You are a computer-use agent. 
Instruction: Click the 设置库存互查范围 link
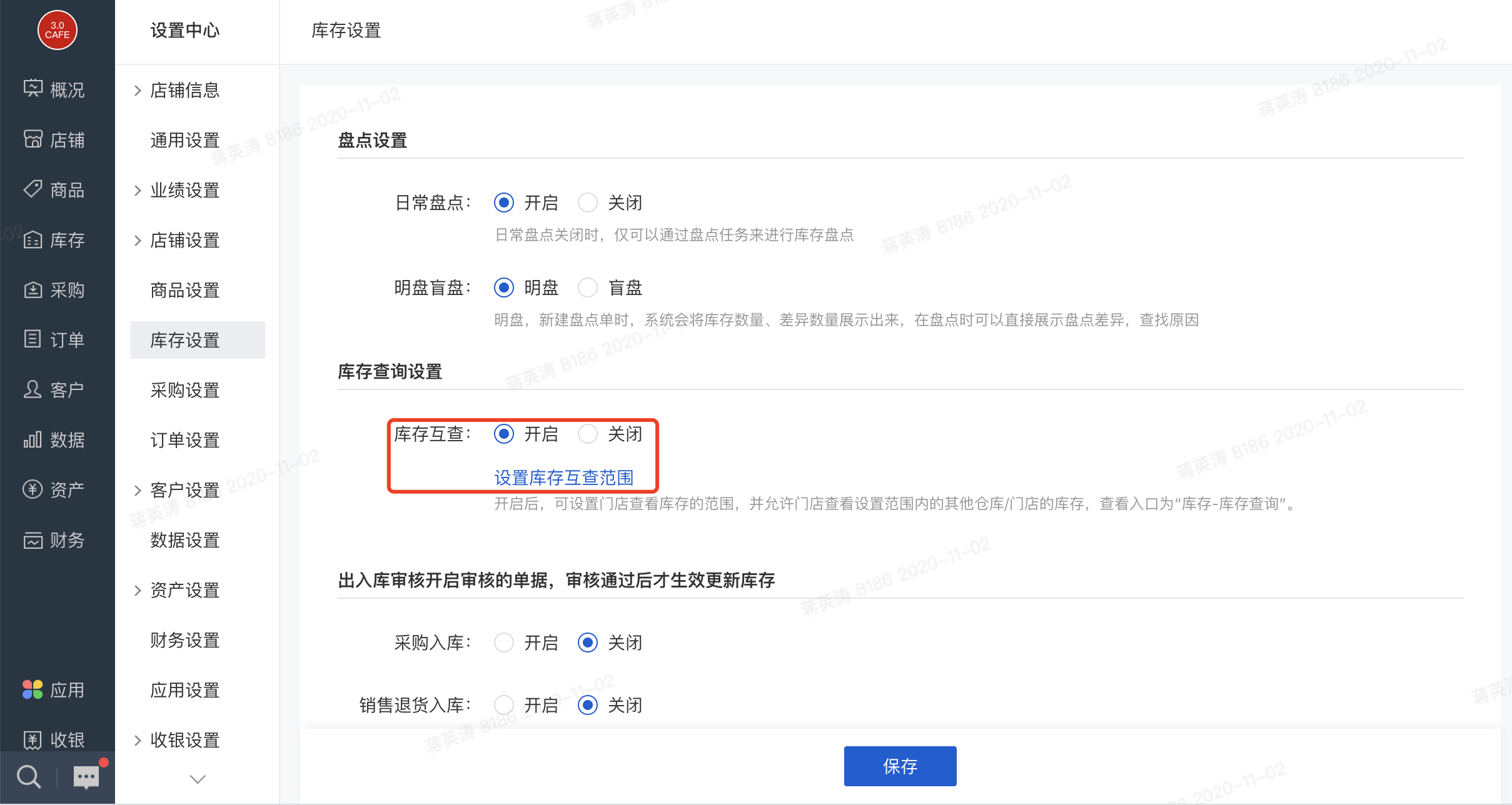[x=563, y=477]
